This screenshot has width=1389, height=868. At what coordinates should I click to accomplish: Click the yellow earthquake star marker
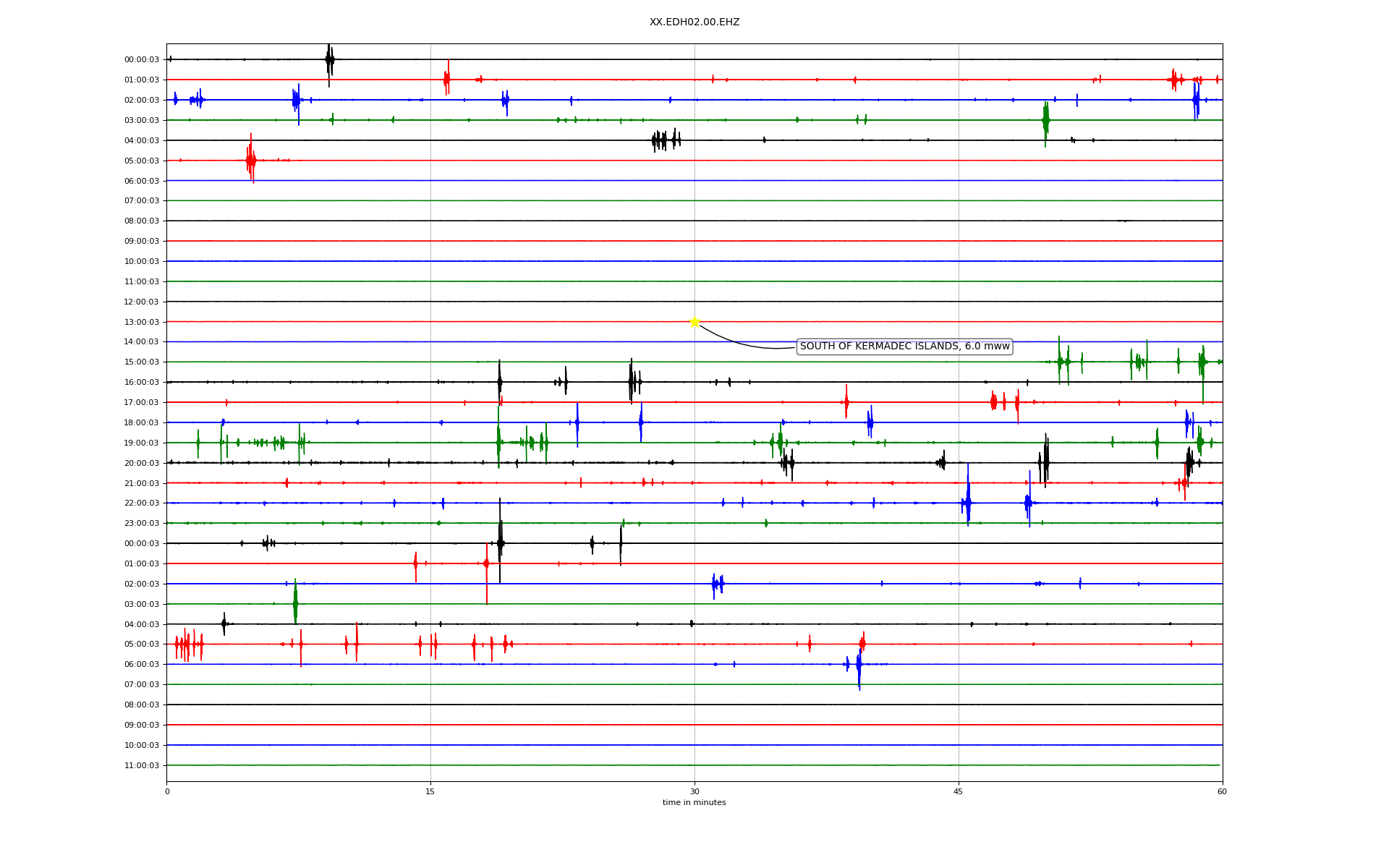tap(694, 321)
